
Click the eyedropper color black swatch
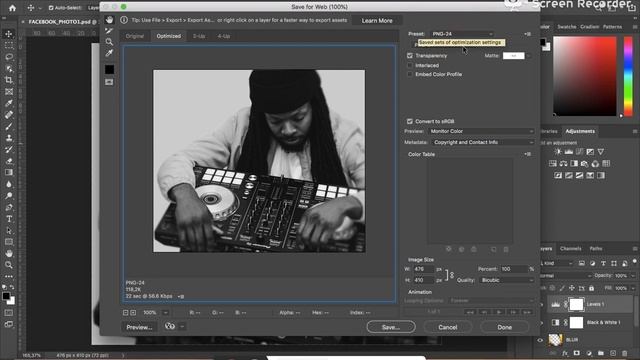tap(109, 69)
